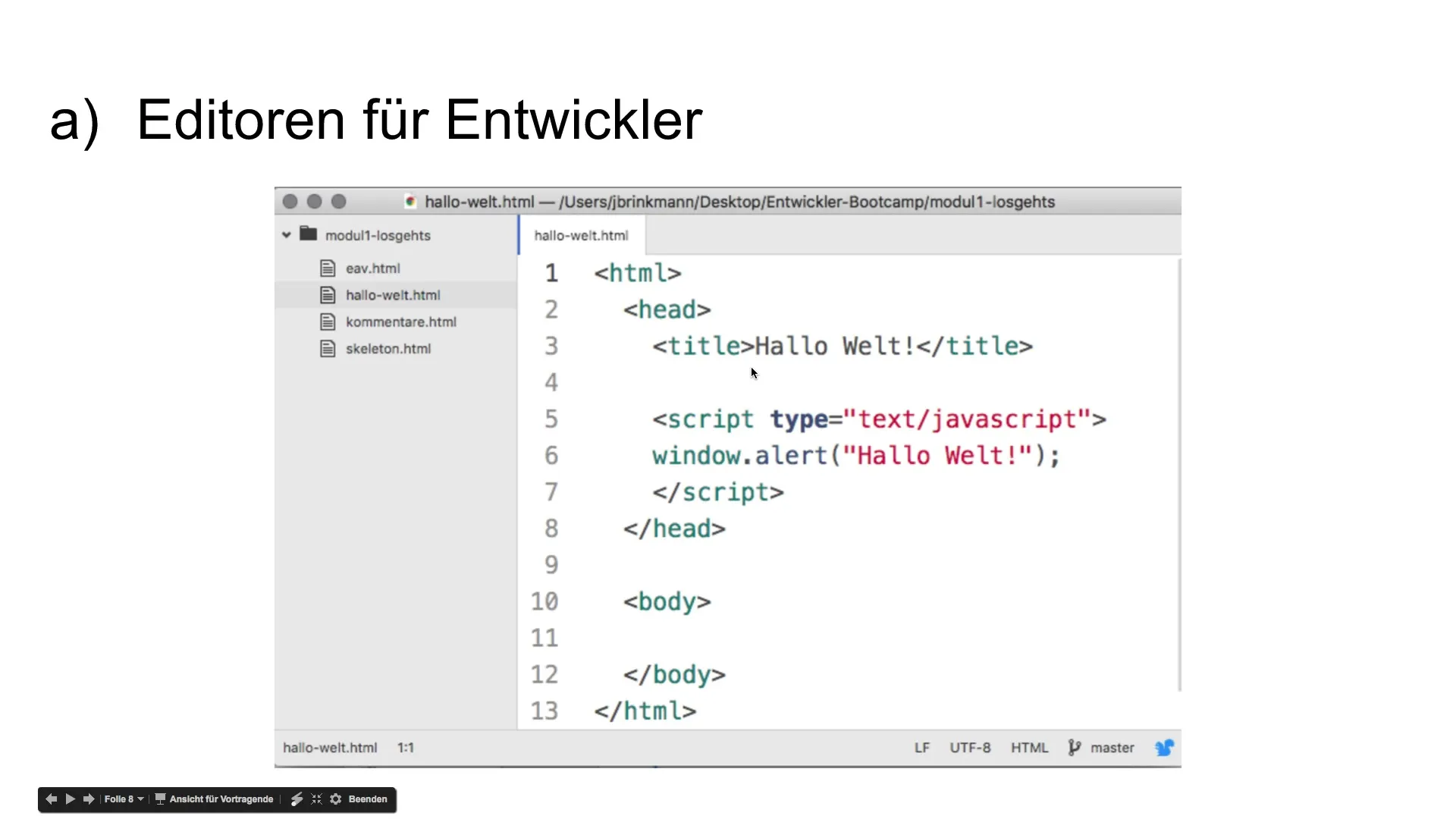This screenshot has height=819, width=1456.
Task: Click the opening <html> tag
Action: coord(638,273)
